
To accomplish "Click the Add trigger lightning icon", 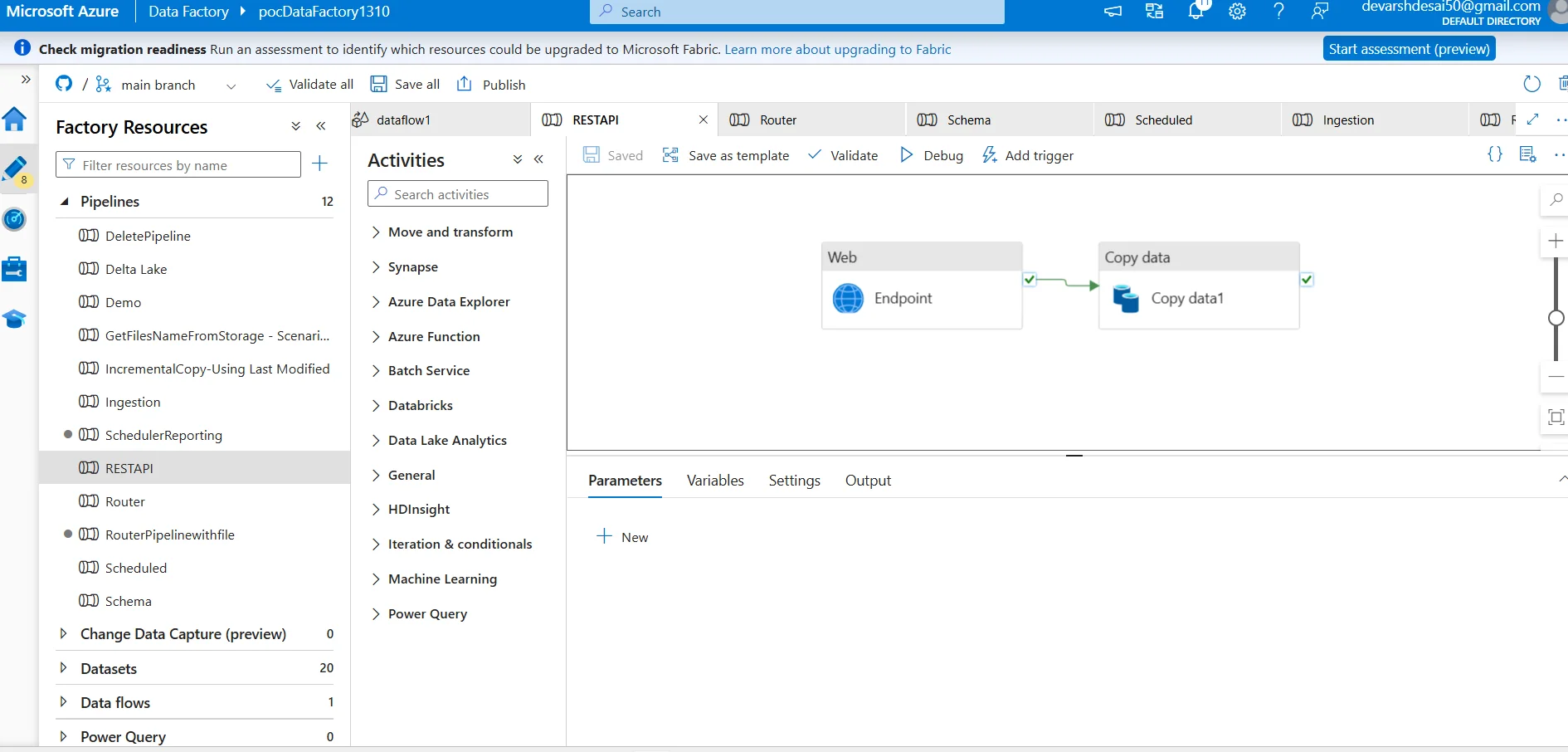I will 989,155.
